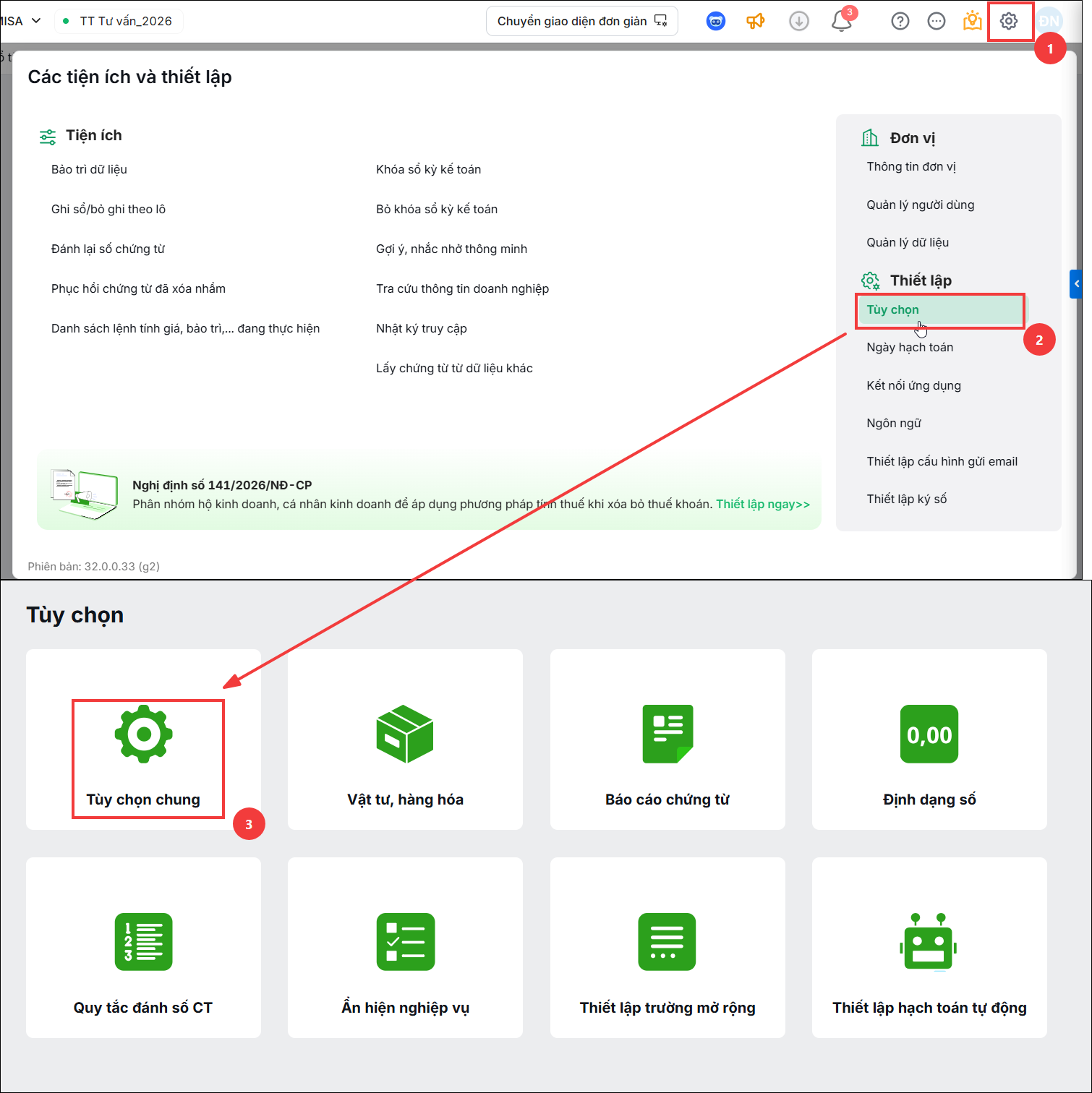Click the Thiết lập gear section icon

[x=870, y=280]
